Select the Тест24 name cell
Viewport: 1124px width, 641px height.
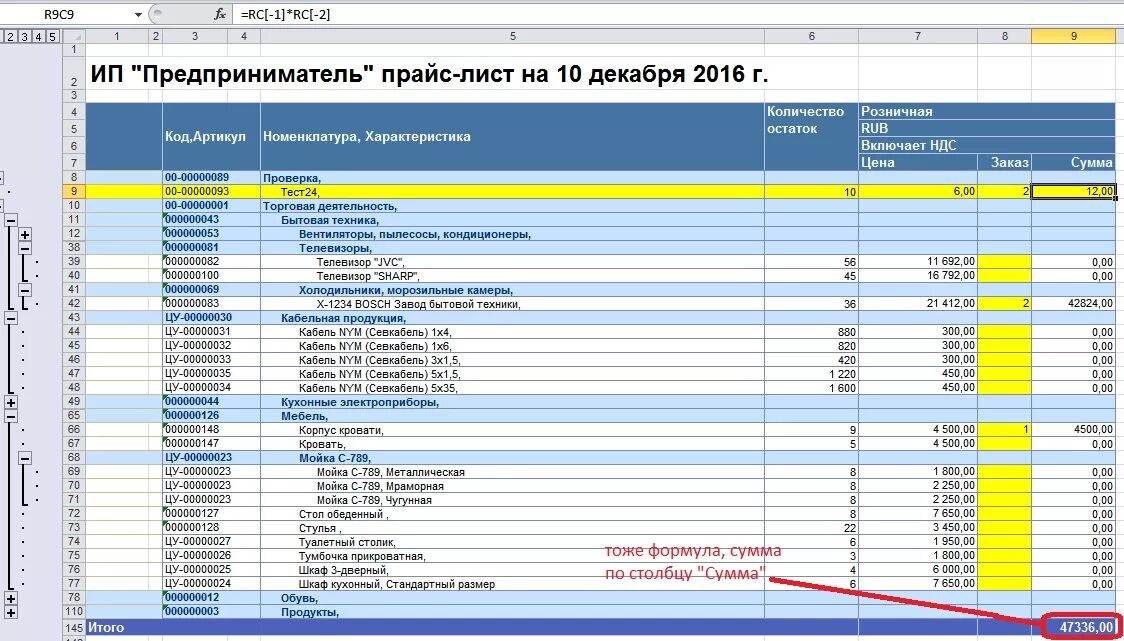click(513, 191)
